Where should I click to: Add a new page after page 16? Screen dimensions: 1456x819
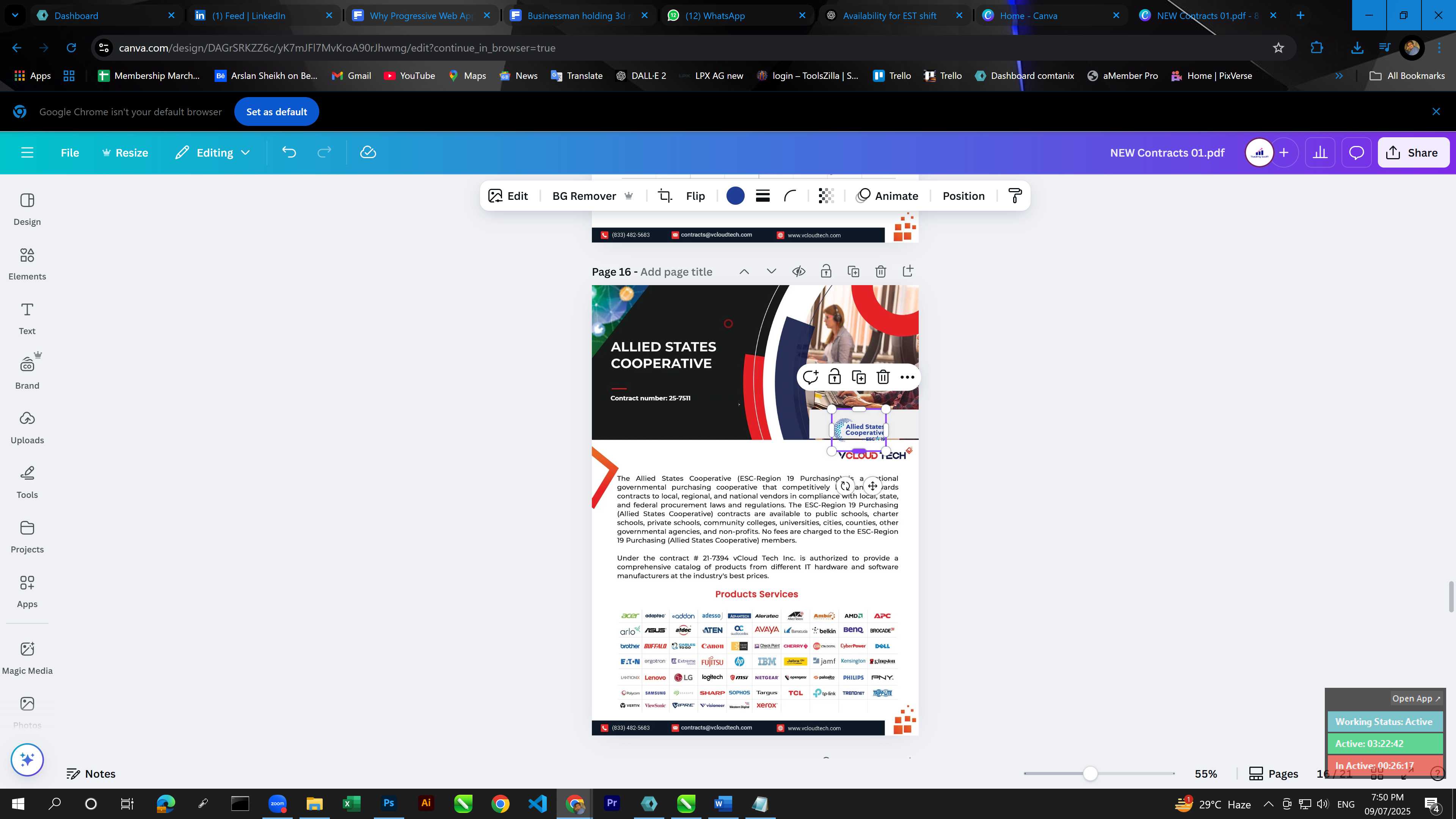pos(908,271)
